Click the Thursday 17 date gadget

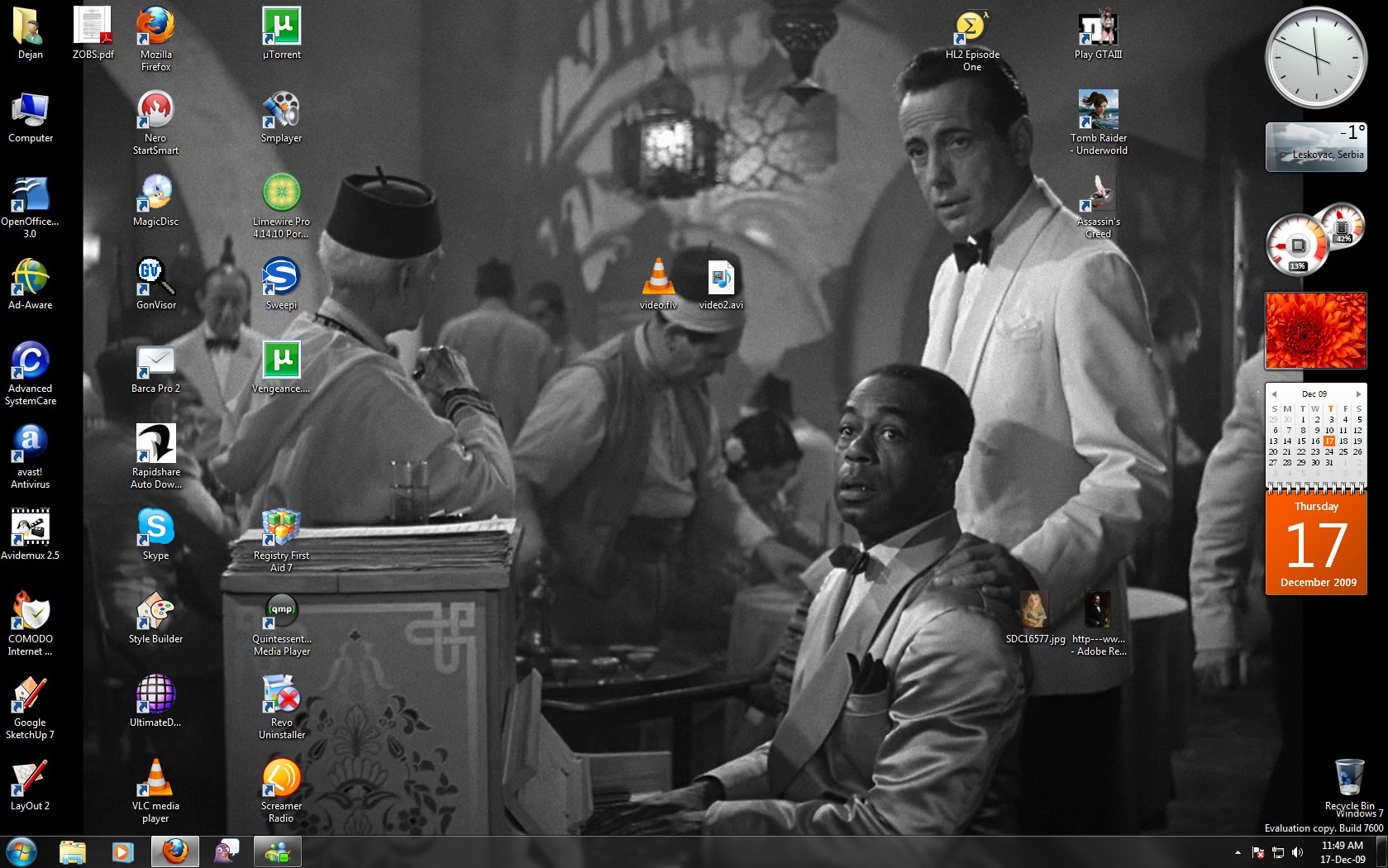tap(1317, 544)
